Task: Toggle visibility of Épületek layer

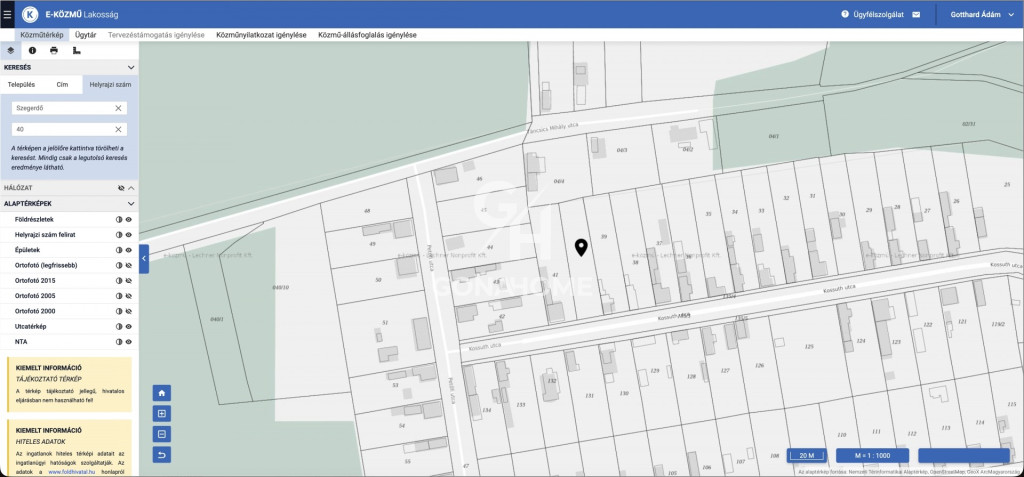Action: 129,249
